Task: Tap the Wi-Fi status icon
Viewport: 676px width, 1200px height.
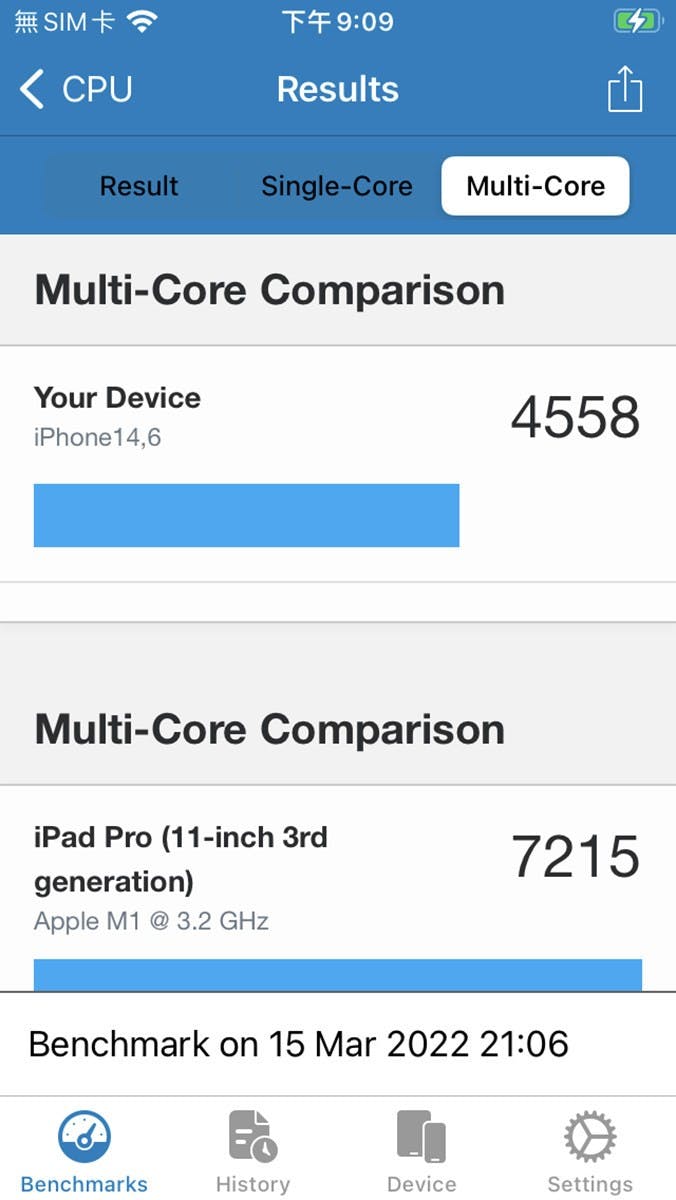Action: click(x=143, y=22)
